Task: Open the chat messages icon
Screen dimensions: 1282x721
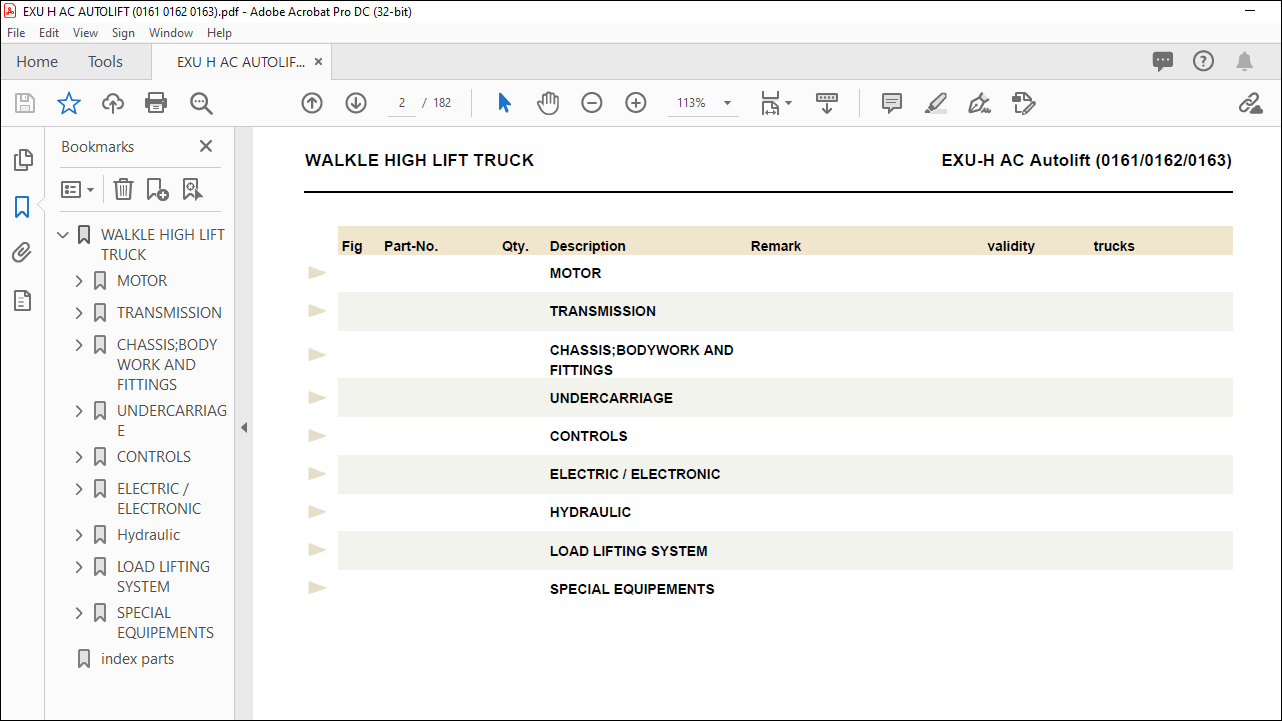Action: (1163, 61)
